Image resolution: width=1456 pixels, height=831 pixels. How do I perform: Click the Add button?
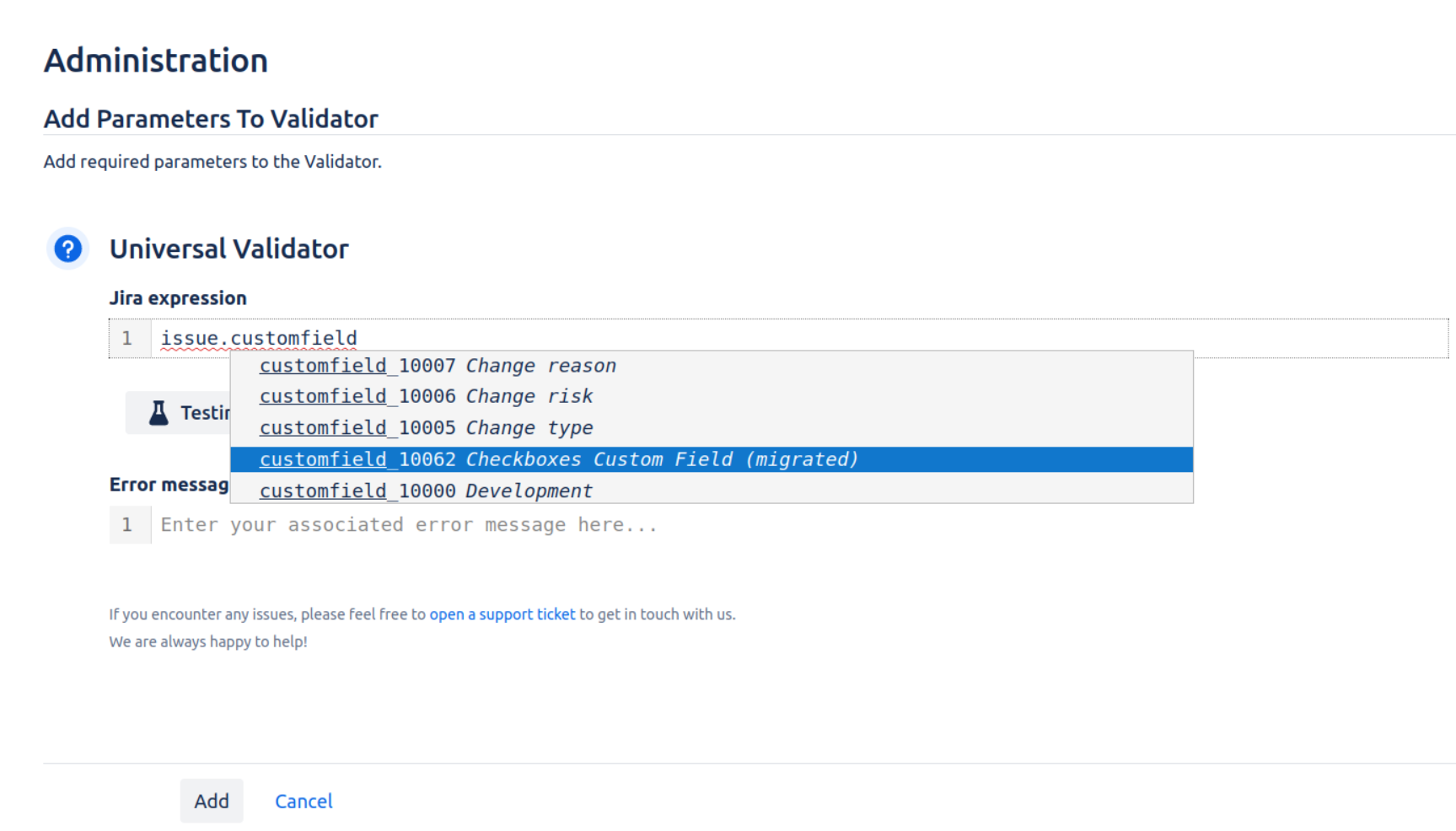[x=212, y=801]
